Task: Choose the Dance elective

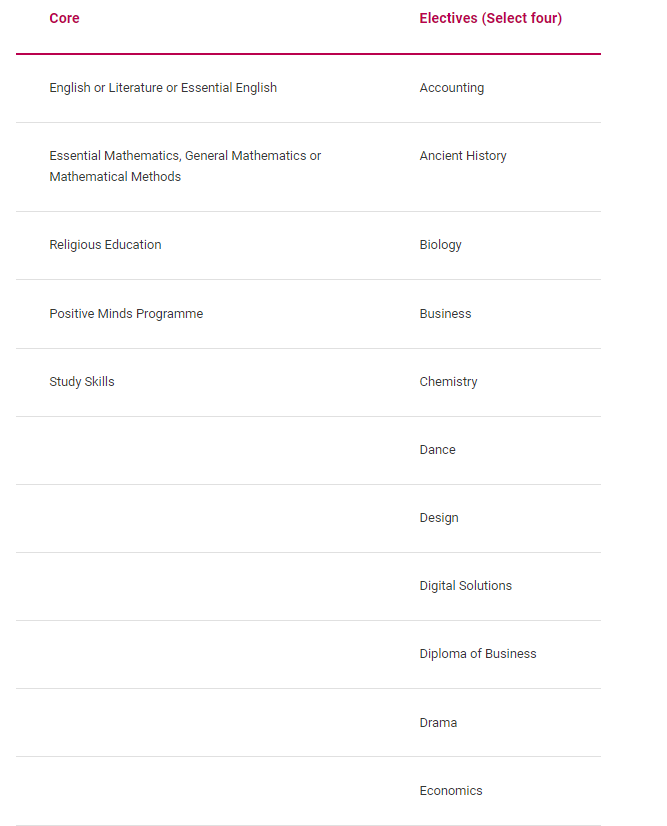Action: point(437,450)
